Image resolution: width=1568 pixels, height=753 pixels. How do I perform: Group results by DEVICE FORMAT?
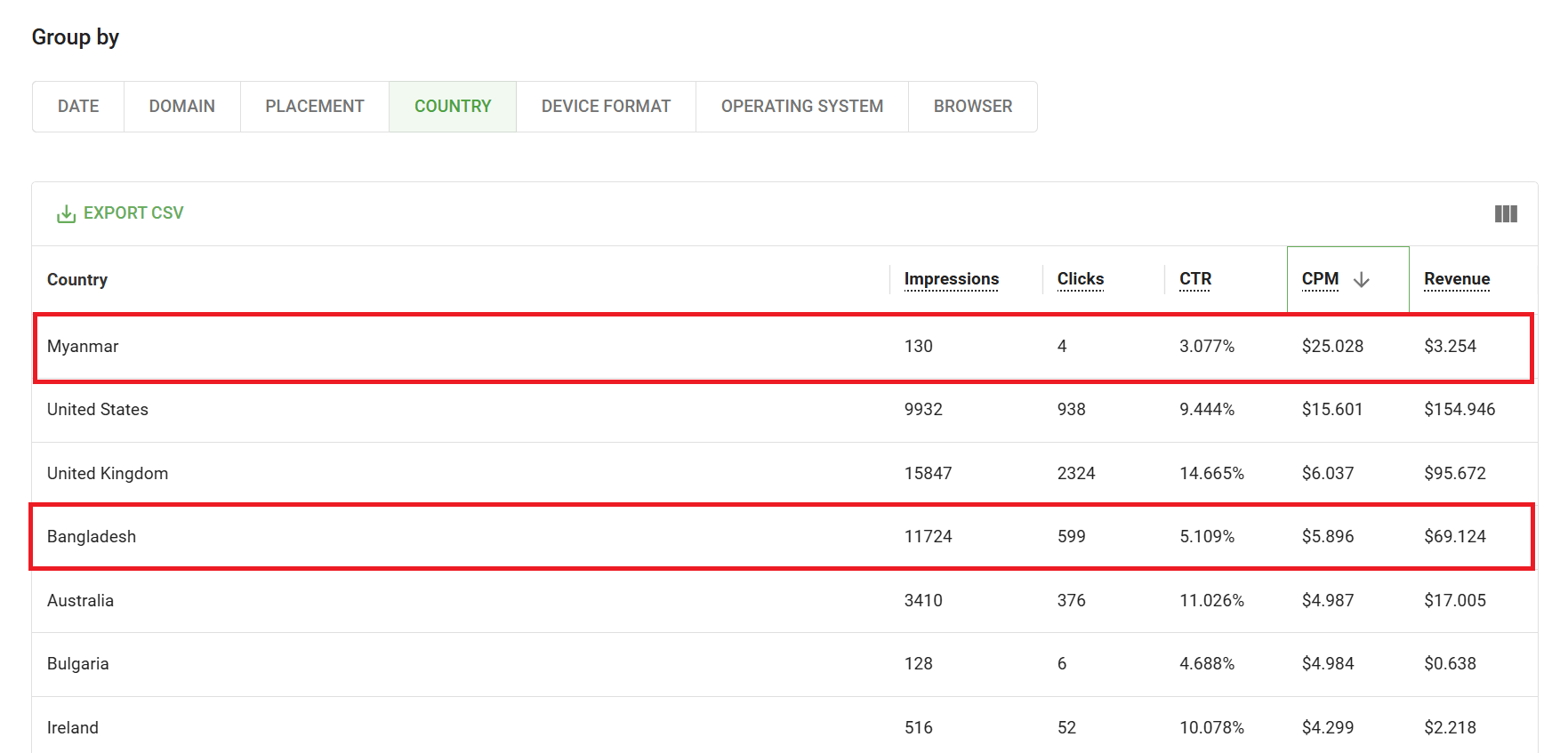[606, 107]
